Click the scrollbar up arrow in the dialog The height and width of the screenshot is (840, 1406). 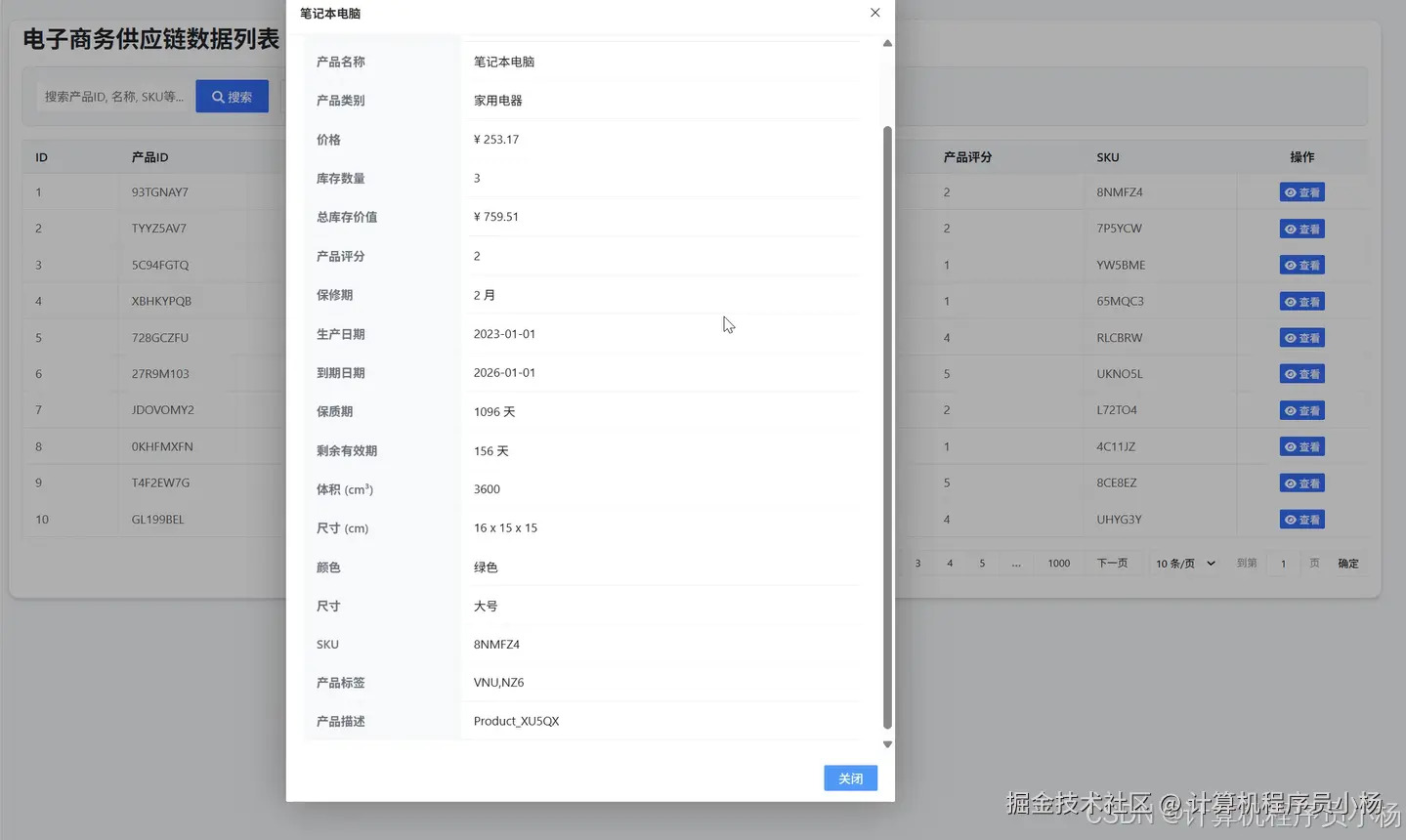pyautogui.click(x=886, y=43)
